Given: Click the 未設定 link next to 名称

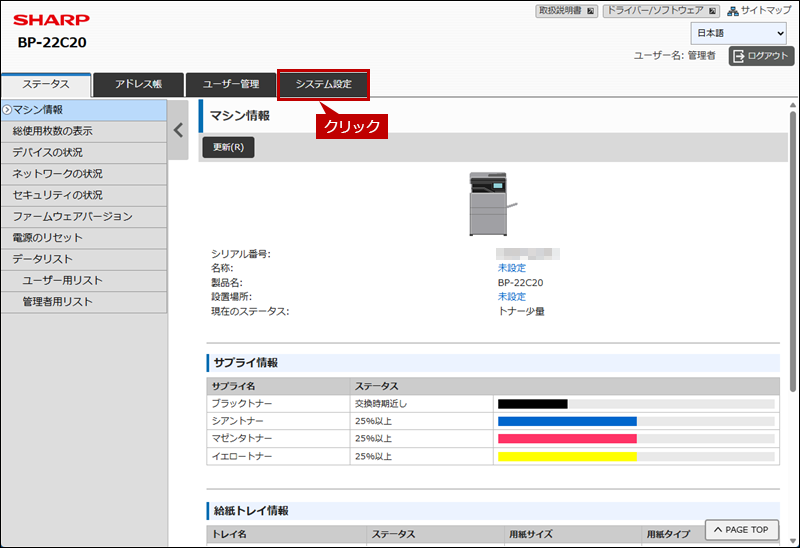Looking at the screenshot, I should 511,268.
